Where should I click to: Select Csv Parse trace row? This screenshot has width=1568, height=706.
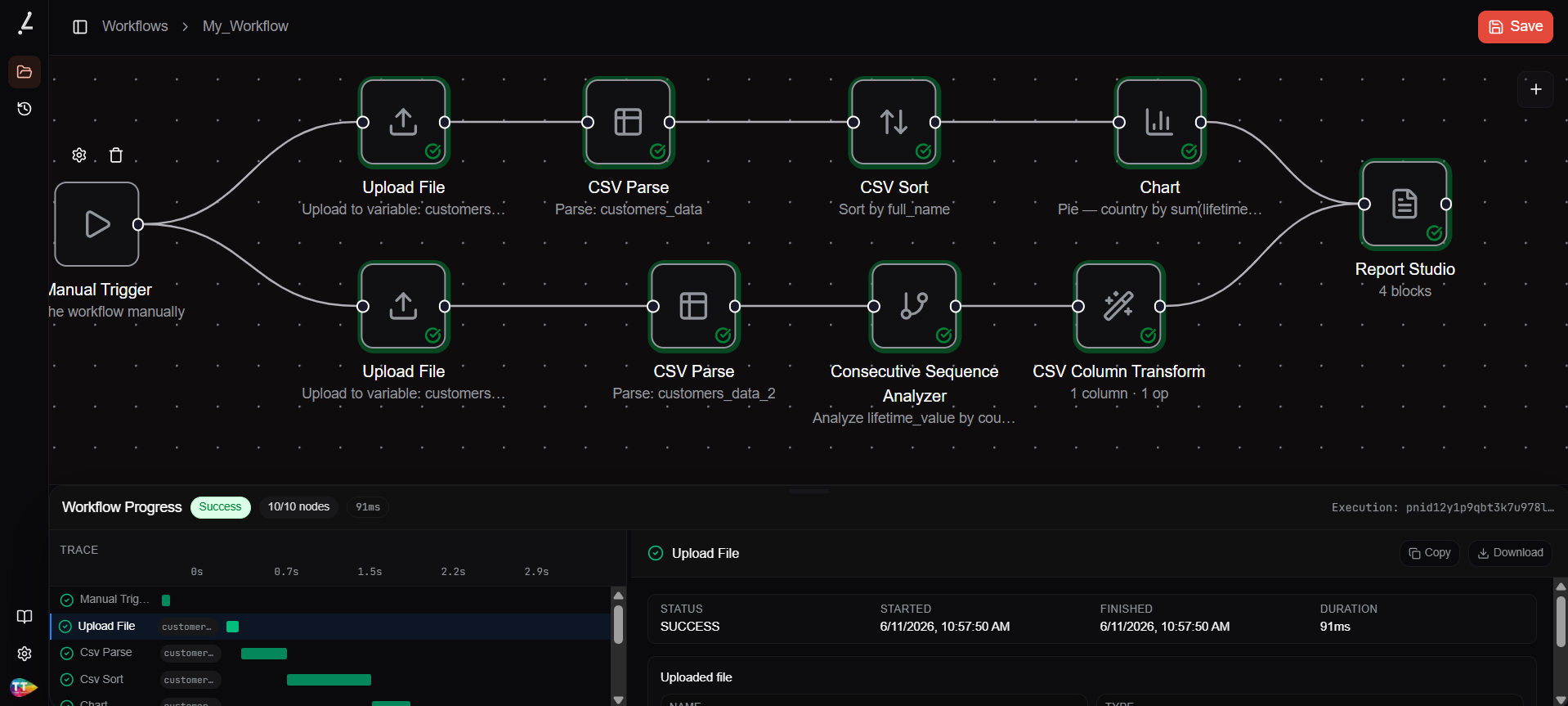coord(330,653)
